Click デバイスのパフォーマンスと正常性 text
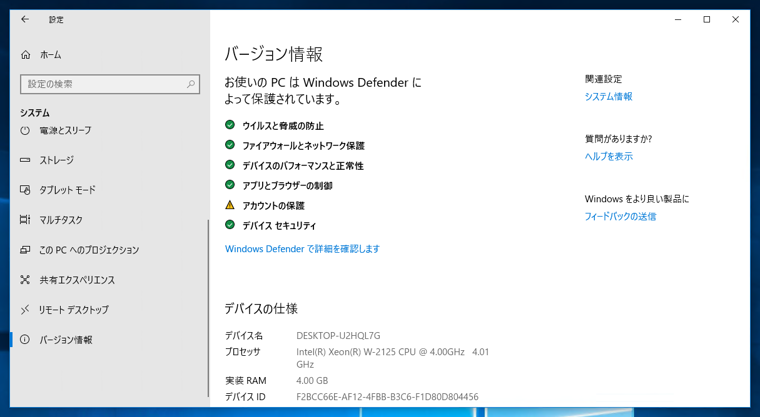760x417 pixels. 303,166
